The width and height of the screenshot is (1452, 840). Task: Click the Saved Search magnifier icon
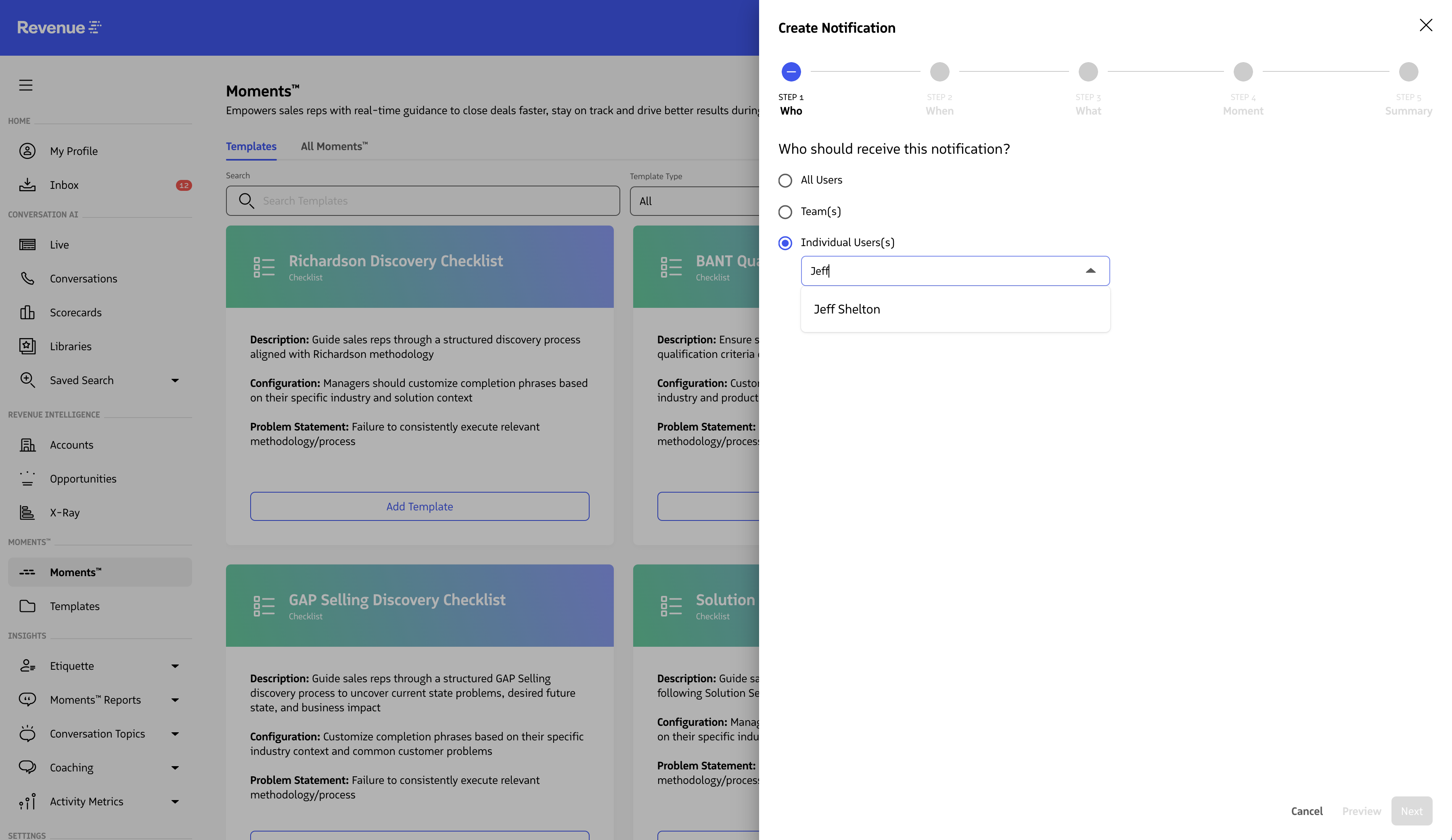[27, 380]
